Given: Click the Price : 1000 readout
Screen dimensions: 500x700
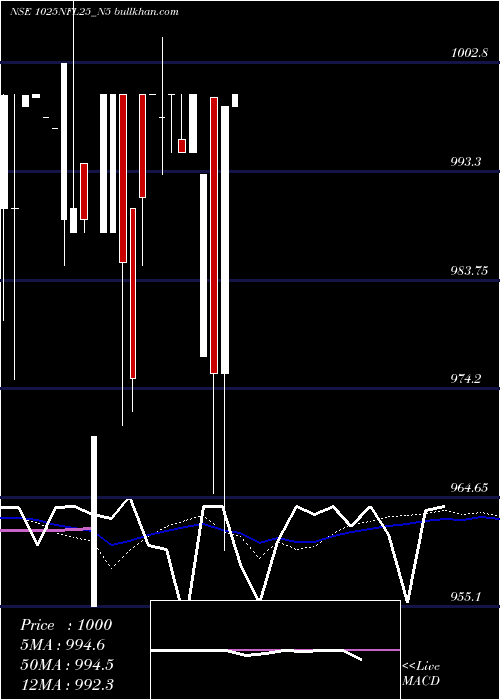Looking at the screenshot, I should click(66, 625).
